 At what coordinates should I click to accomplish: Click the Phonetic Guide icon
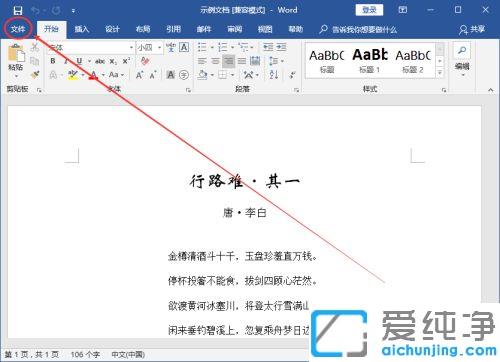pos(171,47)
